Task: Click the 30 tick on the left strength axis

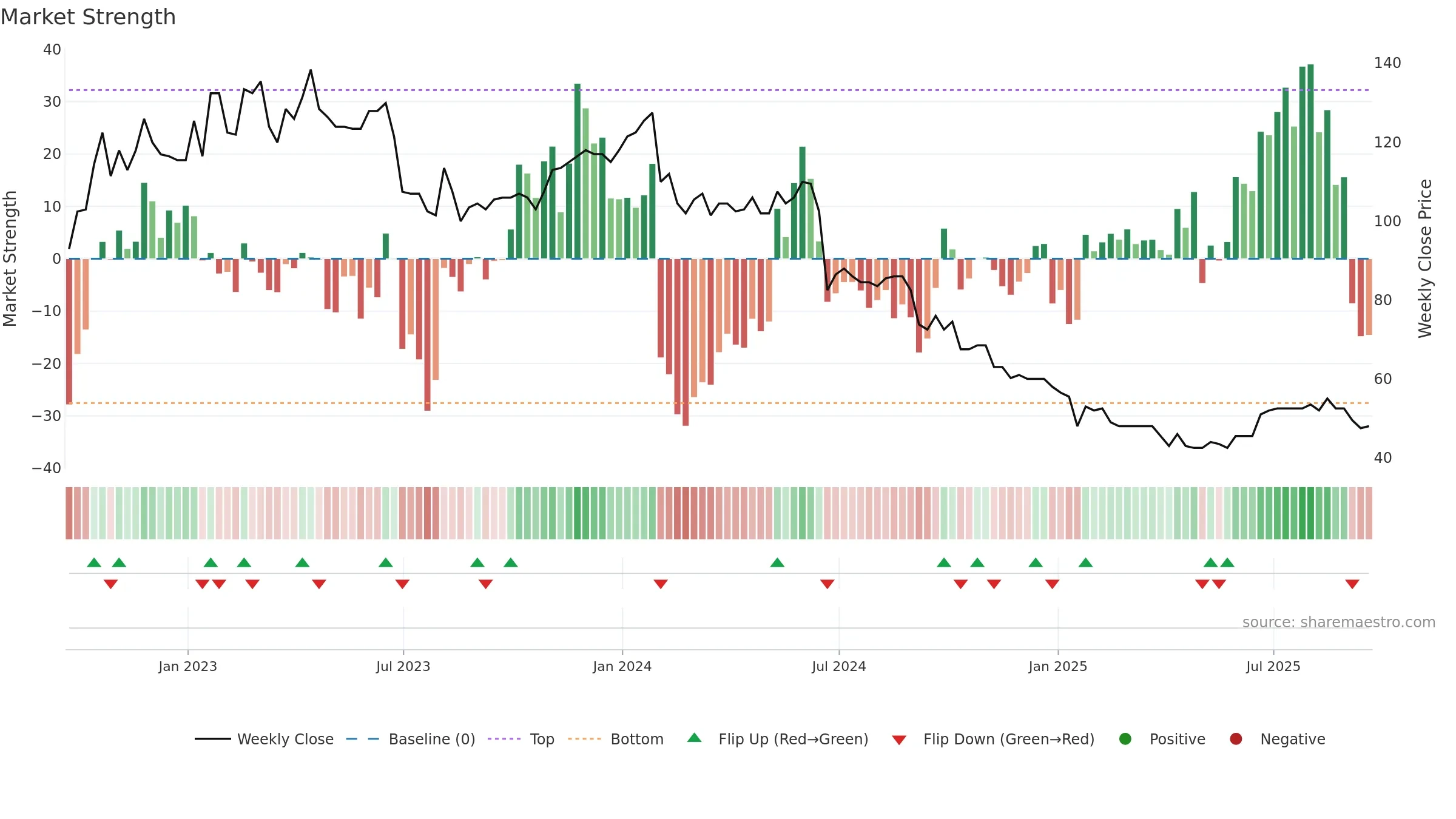Action: (x=52, y=101)
